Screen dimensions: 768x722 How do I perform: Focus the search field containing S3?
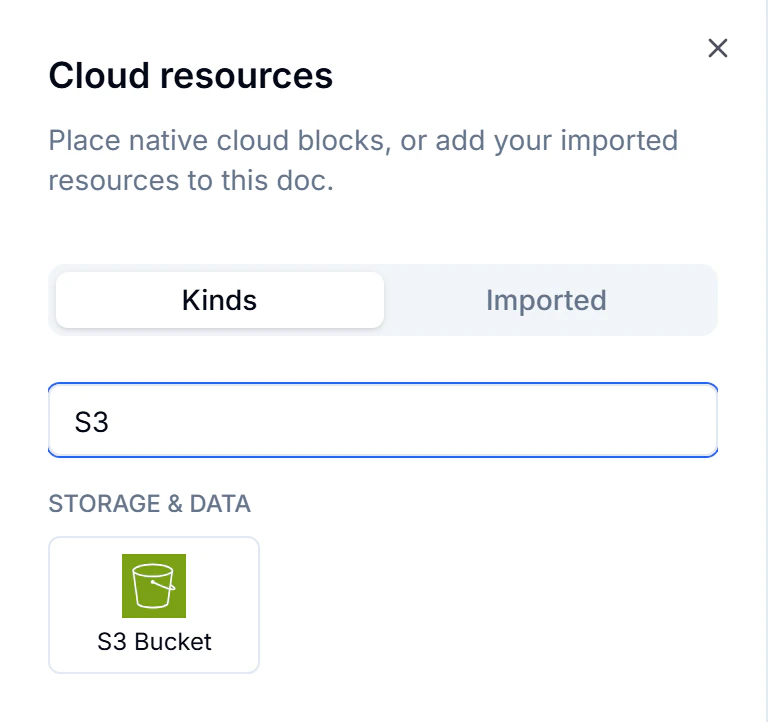click(383, 420)
